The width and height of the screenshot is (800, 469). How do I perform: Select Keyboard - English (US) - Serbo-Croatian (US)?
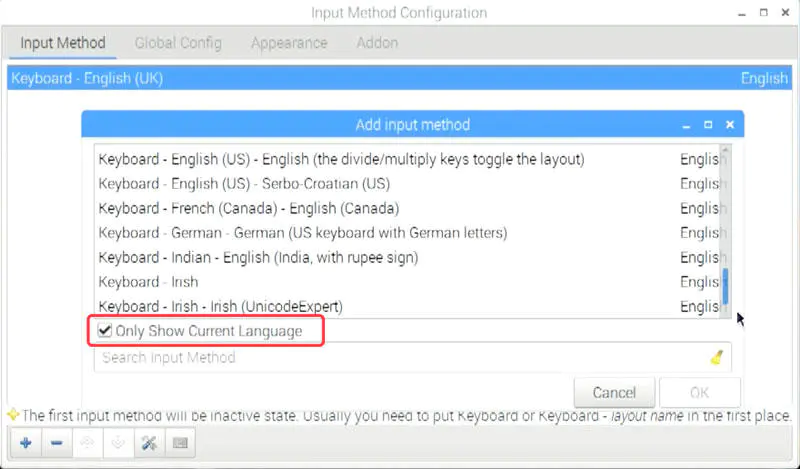pyautogui.click(x=407, y=184)
